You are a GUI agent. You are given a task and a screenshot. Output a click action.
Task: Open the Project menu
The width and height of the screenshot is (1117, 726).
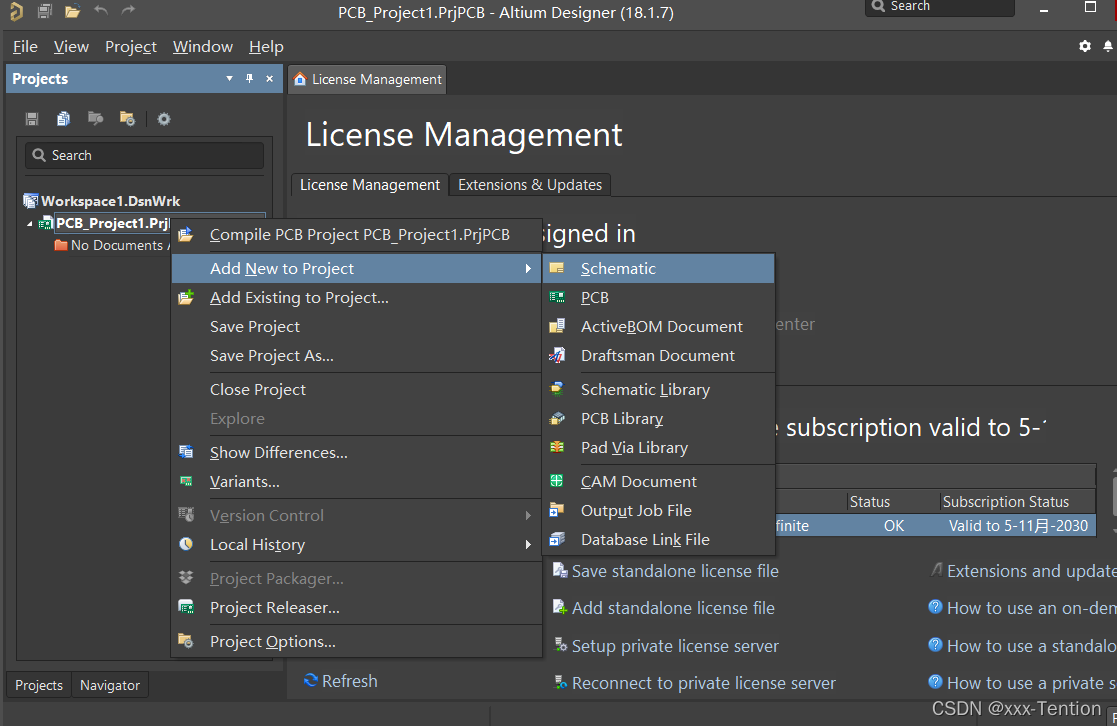point(131,47)
